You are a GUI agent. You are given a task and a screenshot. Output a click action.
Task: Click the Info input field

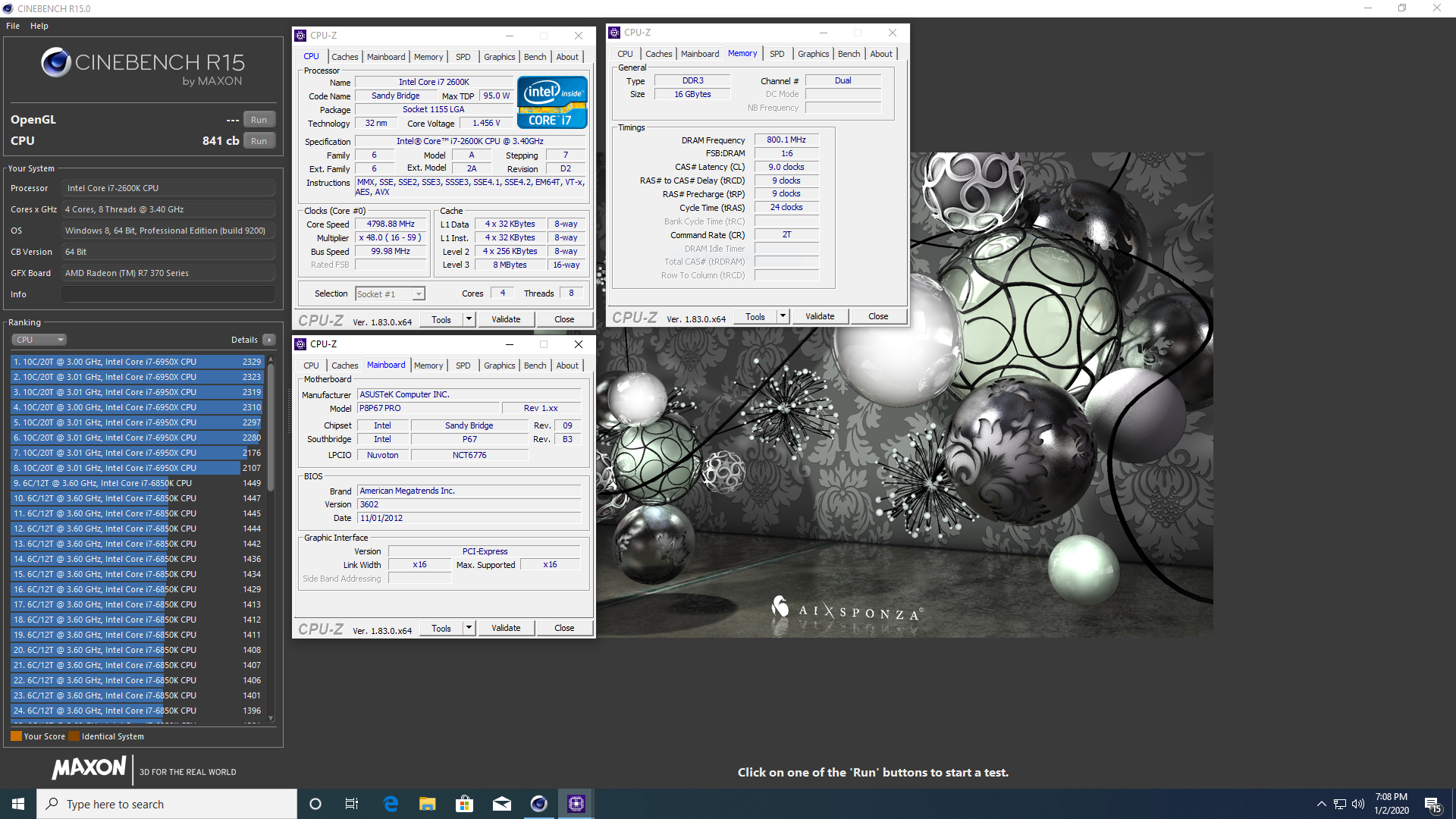coord(168,294)
